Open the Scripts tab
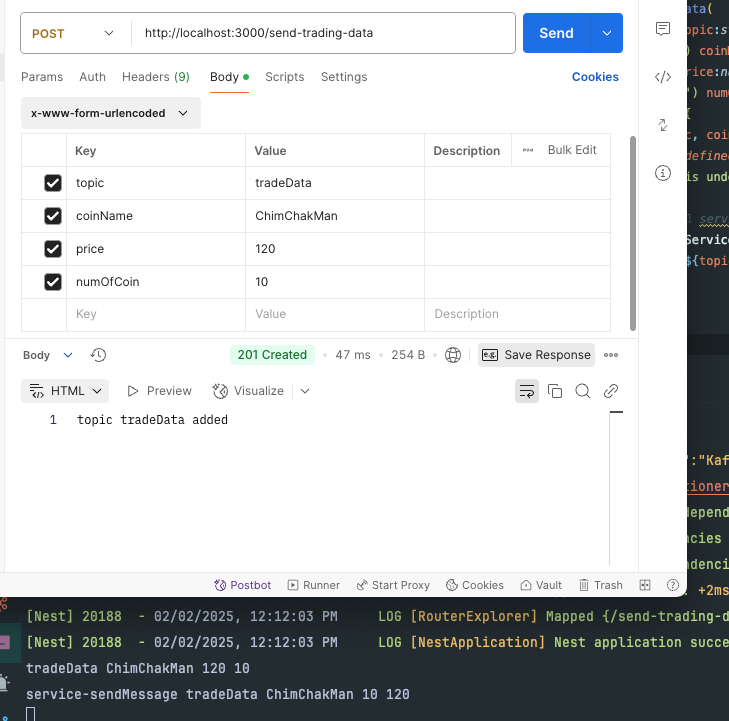Screen dimensions: 729x721 click(285, 77)
